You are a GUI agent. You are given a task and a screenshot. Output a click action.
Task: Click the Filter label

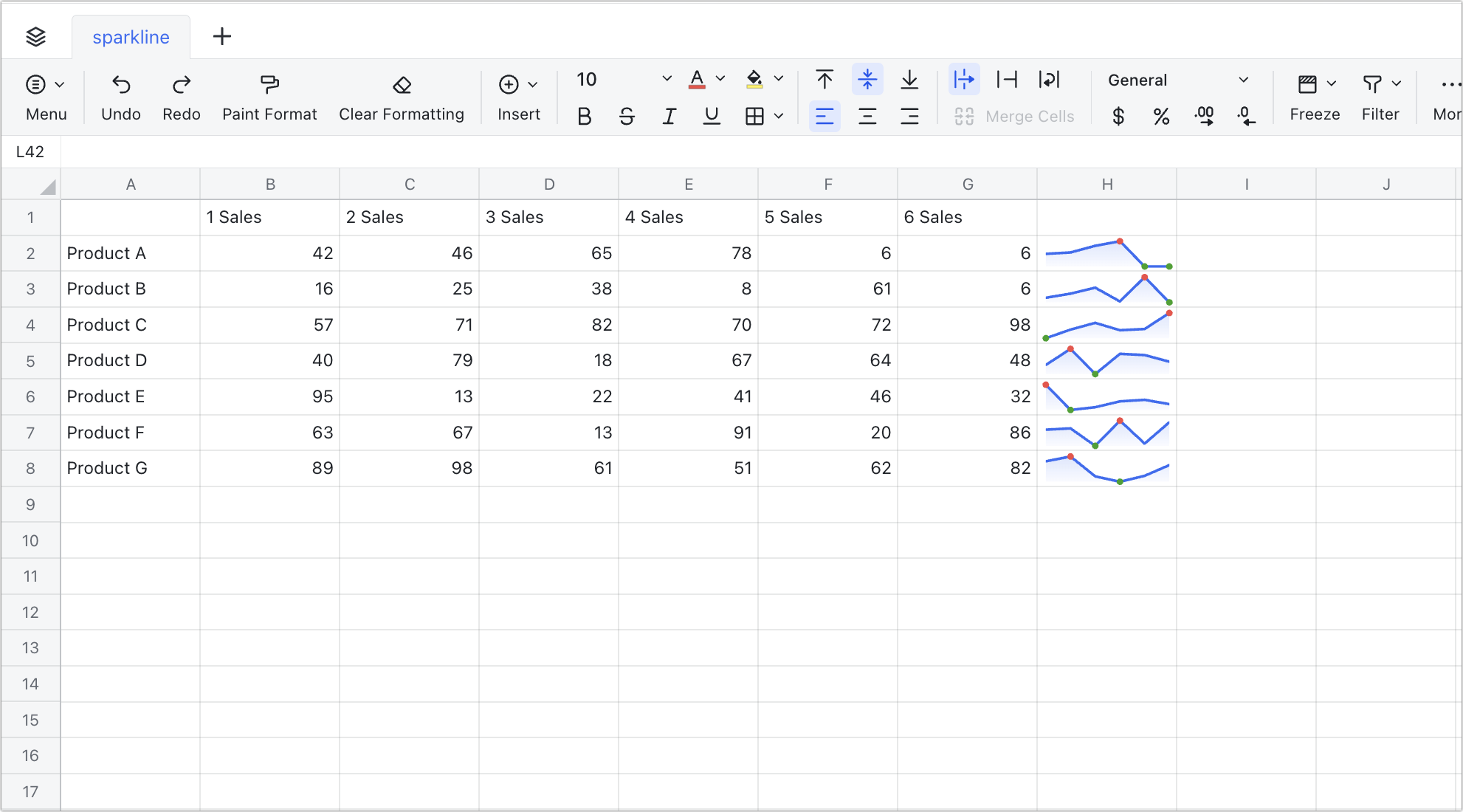pyautogui.click(x=1380, y=114)
